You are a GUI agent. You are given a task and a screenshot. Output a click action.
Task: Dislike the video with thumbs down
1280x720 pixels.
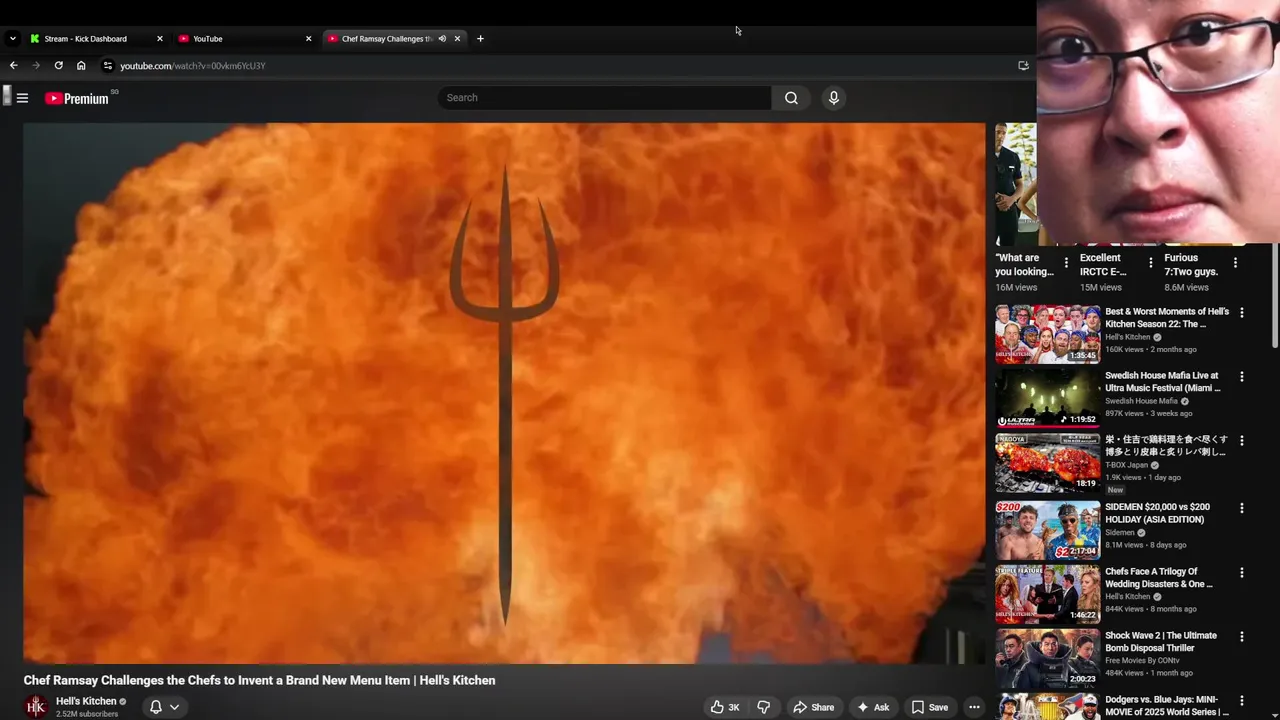pos(763,707)
